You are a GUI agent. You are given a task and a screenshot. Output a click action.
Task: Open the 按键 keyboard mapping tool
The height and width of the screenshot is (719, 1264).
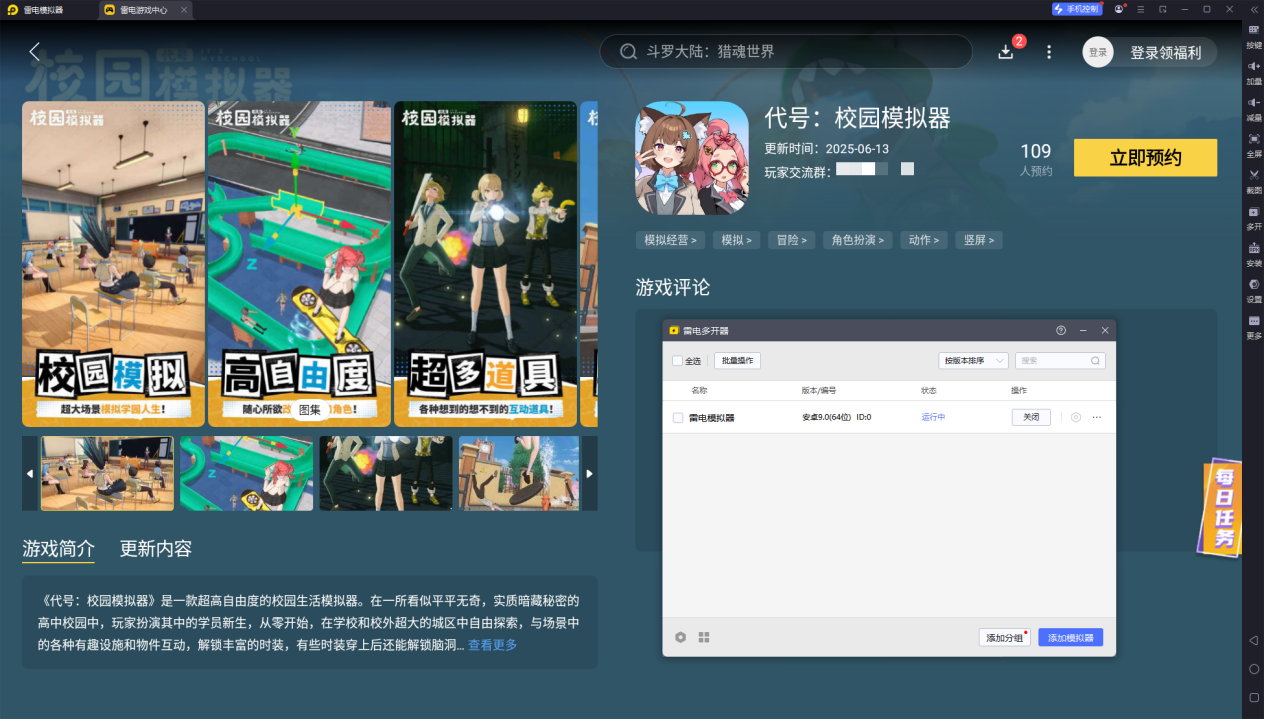tap(1254, 35)
